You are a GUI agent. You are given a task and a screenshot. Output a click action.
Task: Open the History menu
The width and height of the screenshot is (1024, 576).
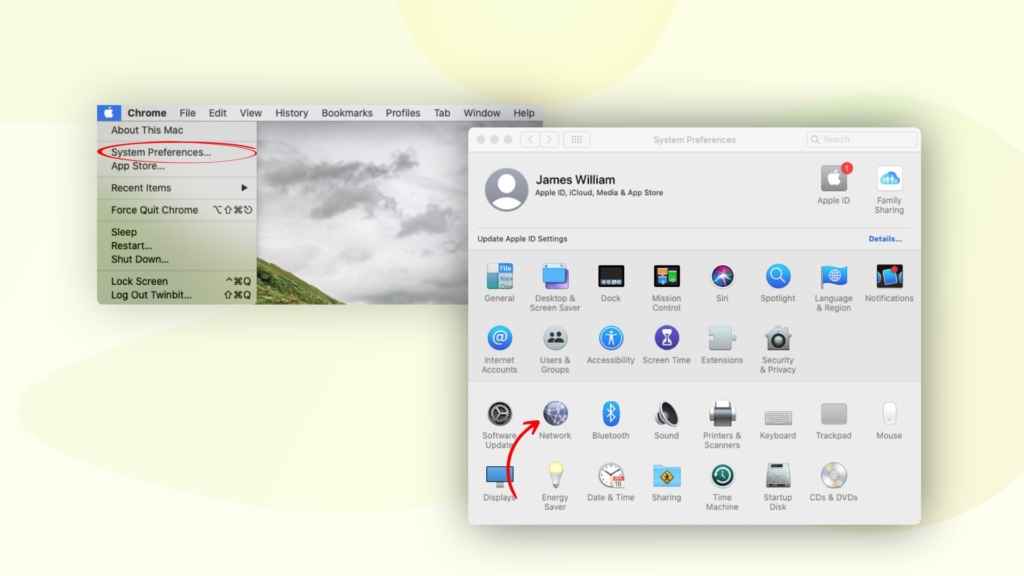291,112
